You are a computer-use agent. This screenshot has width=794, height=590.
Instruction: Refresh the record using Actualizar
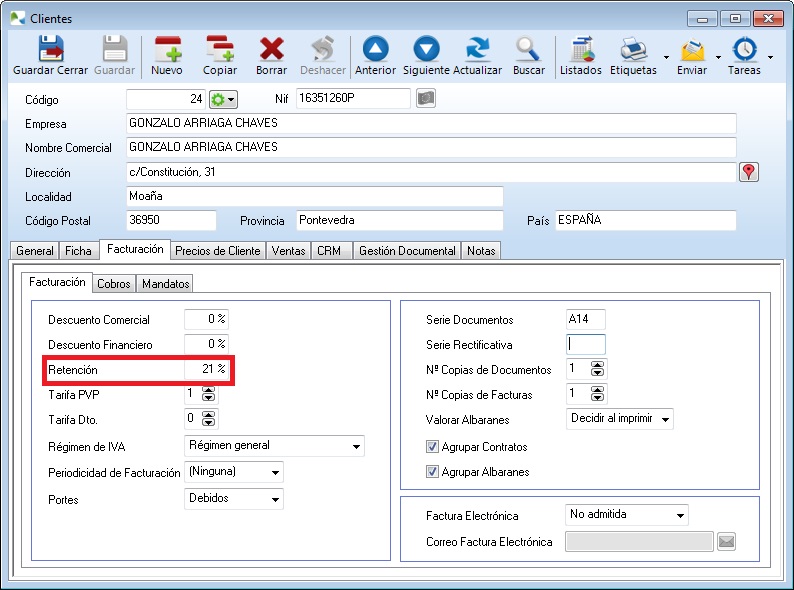(x=477, y=56)
